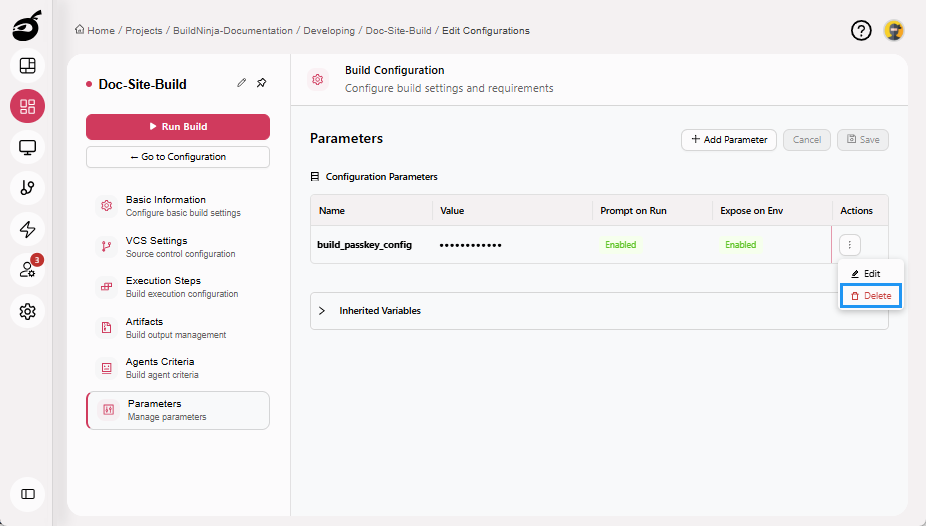Toggle the sidebar collapse panel icon
This screenshot has width=926, height=526.
click(27, 494)
